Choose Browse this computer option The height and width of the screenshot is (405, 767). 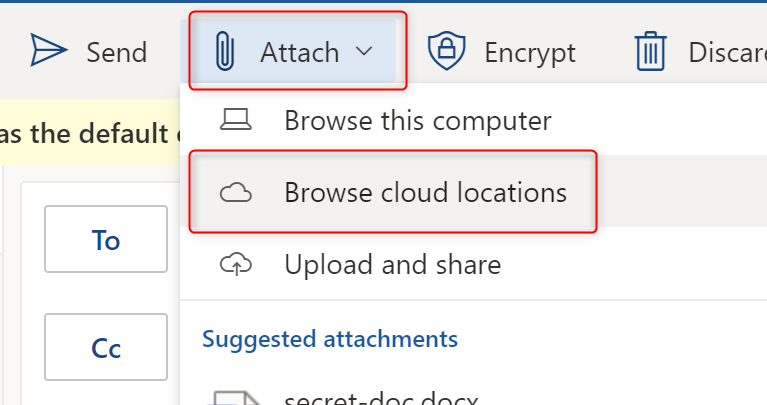(417, 121)
